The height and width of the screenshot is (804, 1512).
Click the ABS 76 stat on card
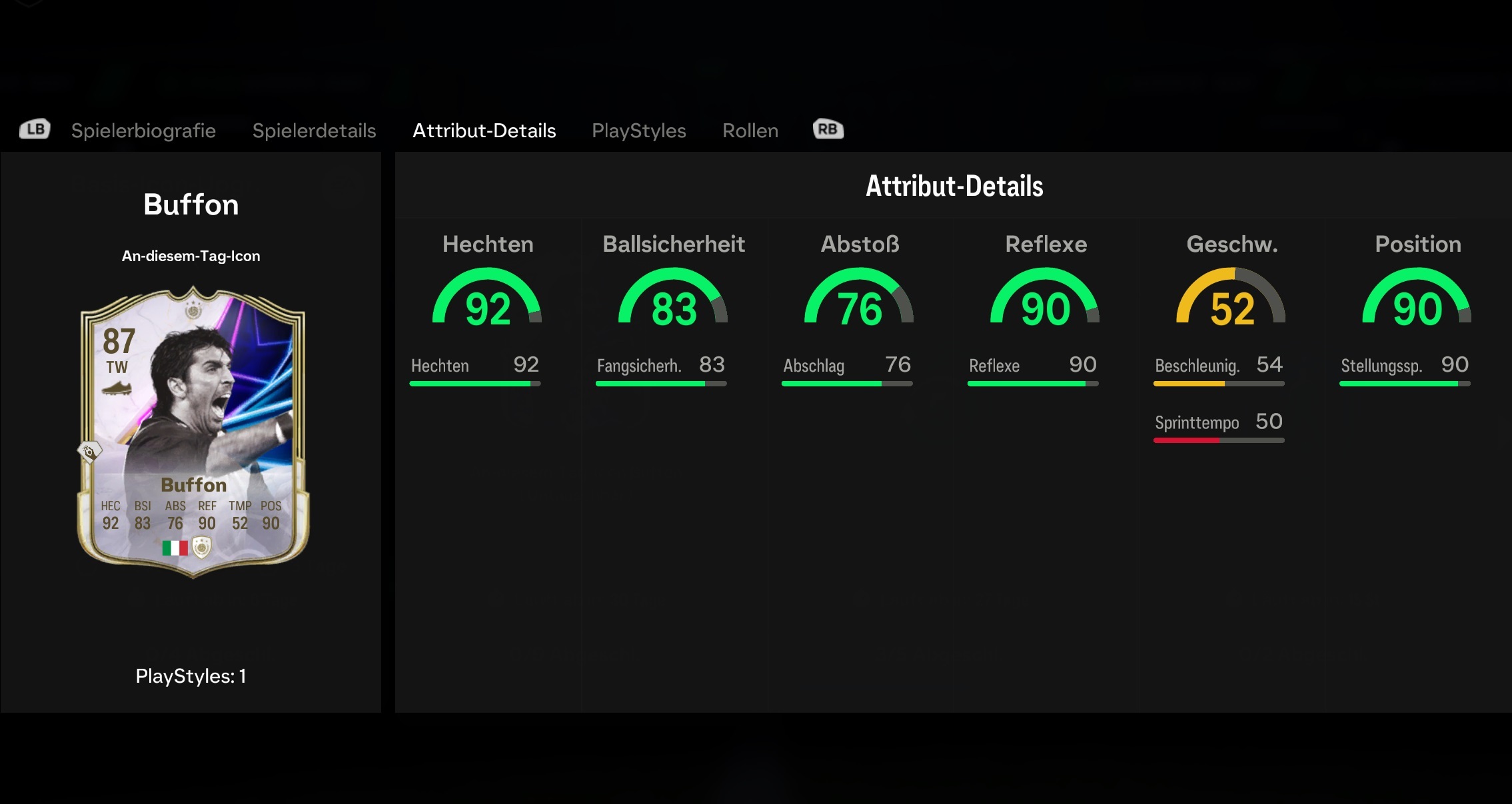click(x=175, y=516)
